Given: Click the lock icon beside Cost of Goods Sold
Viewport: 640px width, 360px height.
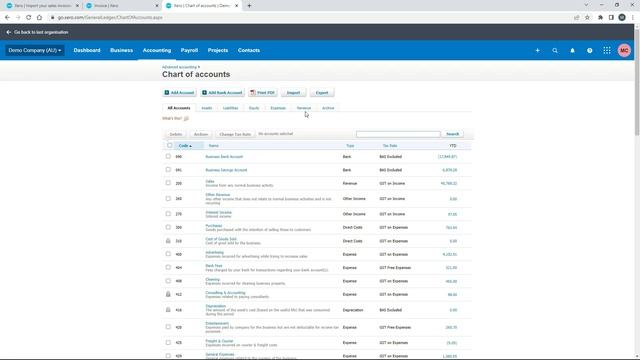Looking at the screenshot, I should [168, 241].
